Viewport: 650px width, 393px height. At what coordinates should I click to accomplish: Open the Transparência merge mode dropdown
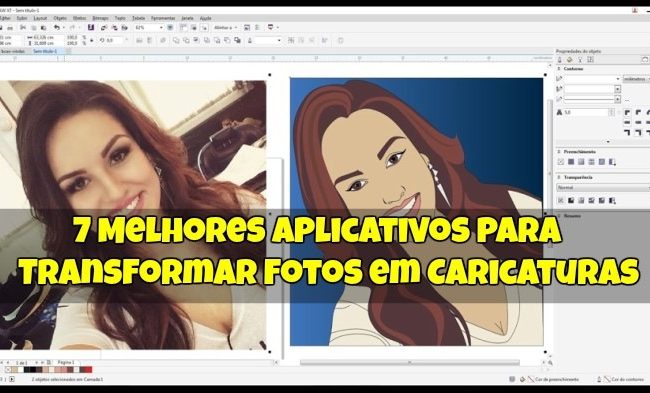603,187
